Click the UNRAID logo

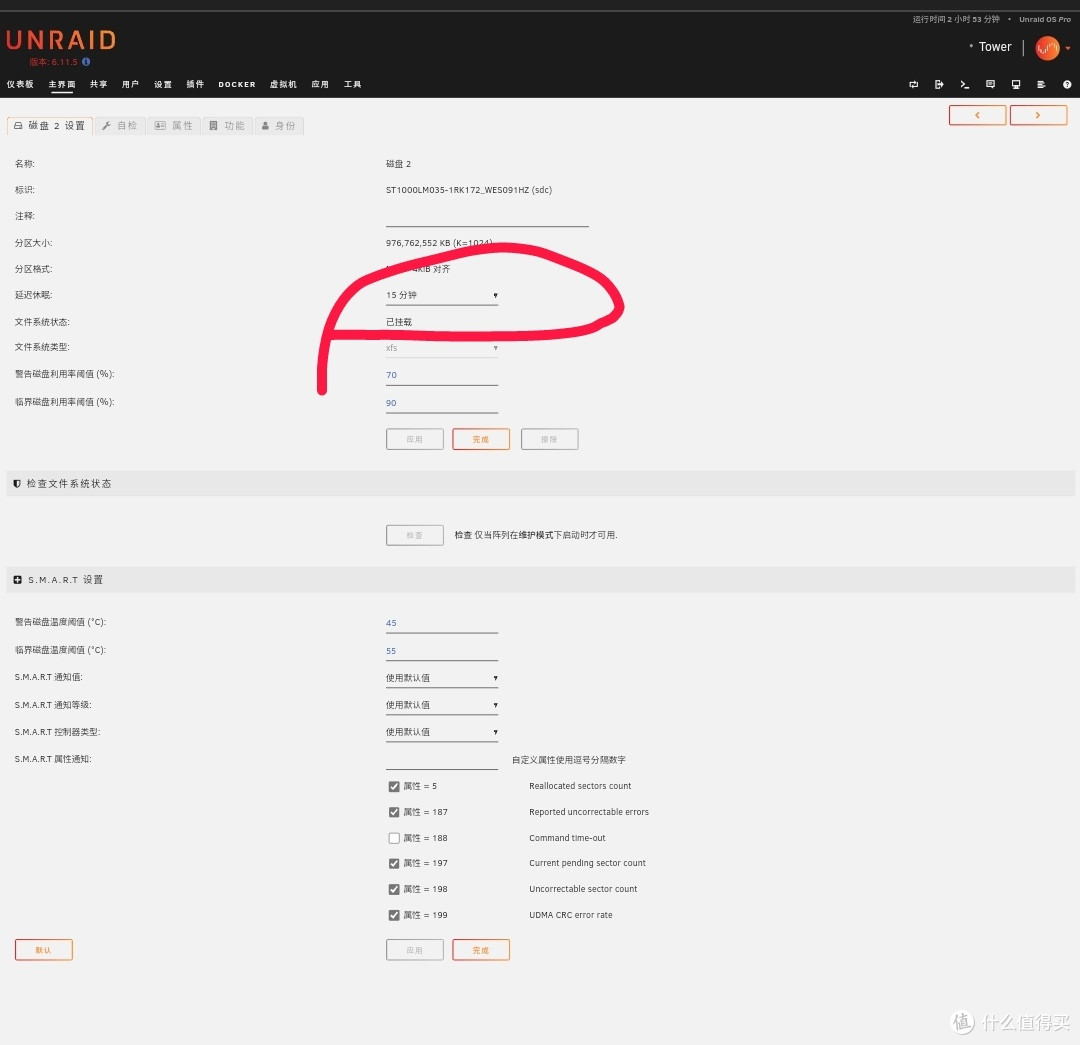60,40
